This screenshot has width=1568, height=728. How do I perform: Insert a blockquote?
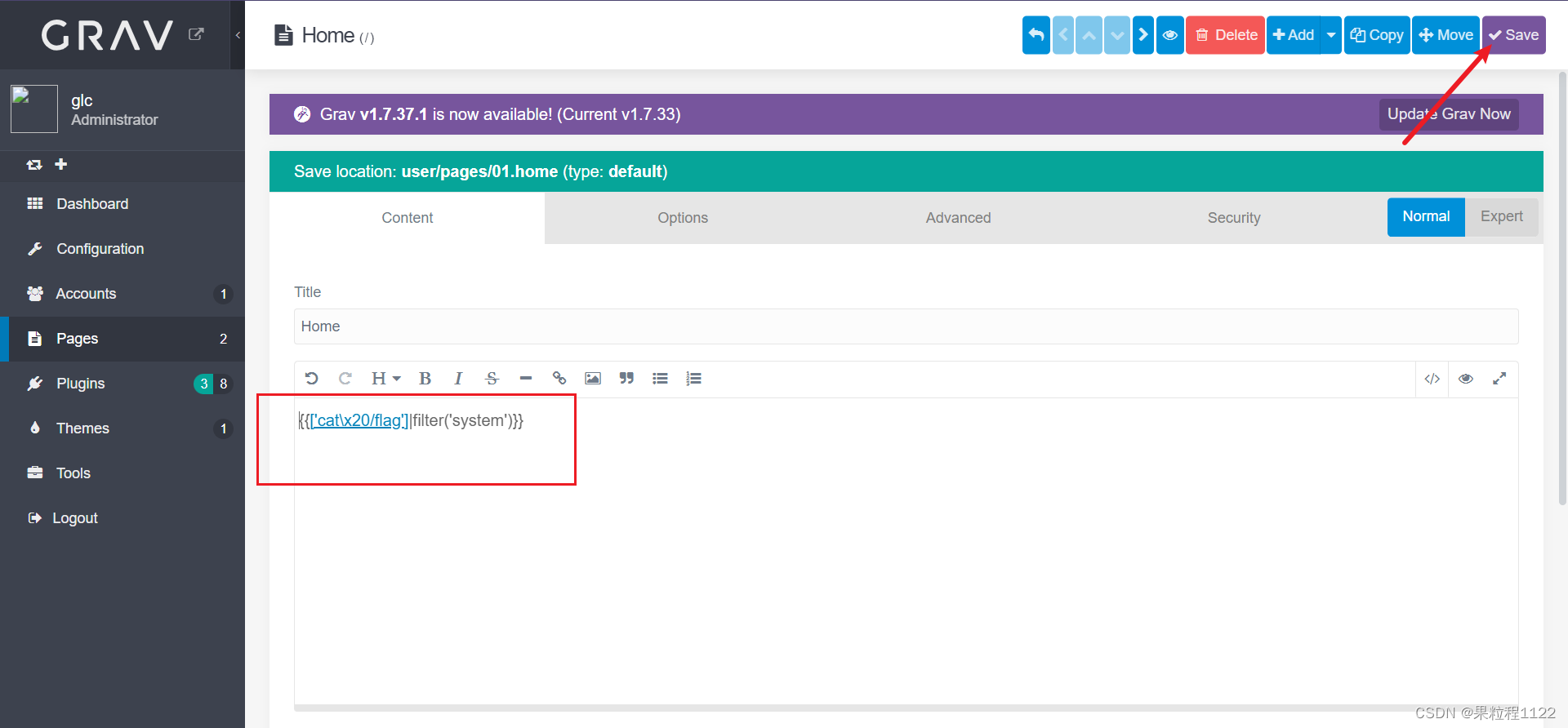(626, 379)
